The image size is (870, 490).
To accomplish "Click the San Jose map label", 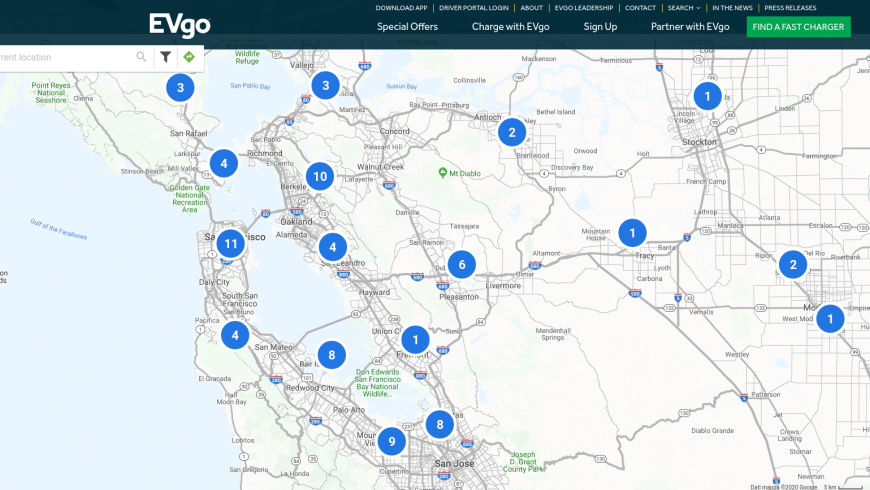I will click(454, 463).
